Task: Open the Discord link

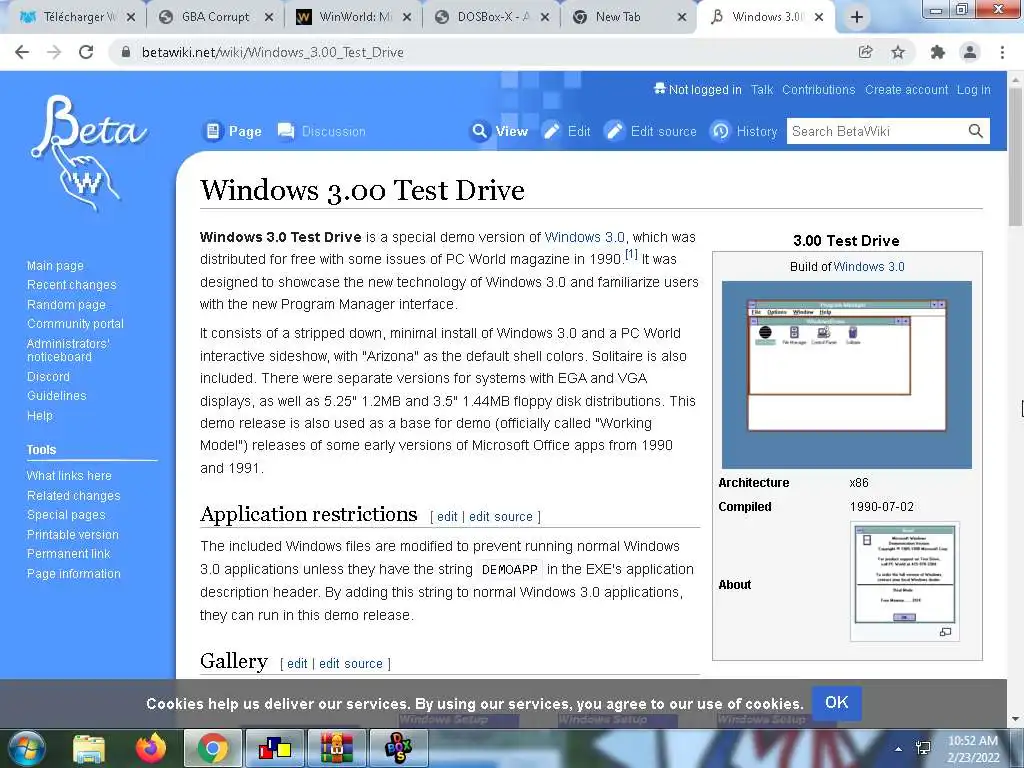Action: [48, 376]
